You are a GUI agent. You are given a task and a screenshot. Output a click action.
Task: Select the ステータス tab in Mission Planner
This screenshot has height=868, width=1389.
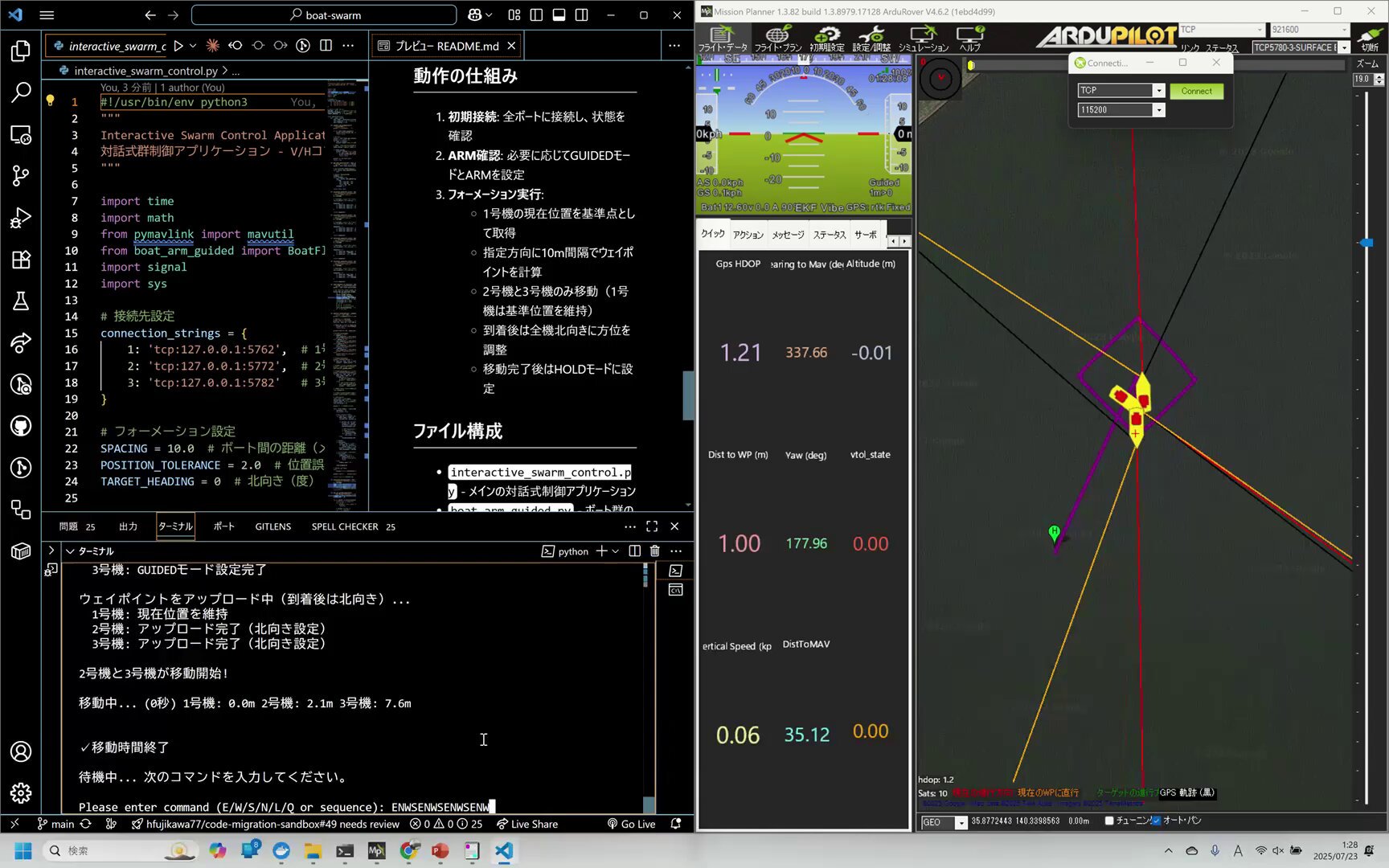[829, 235]
